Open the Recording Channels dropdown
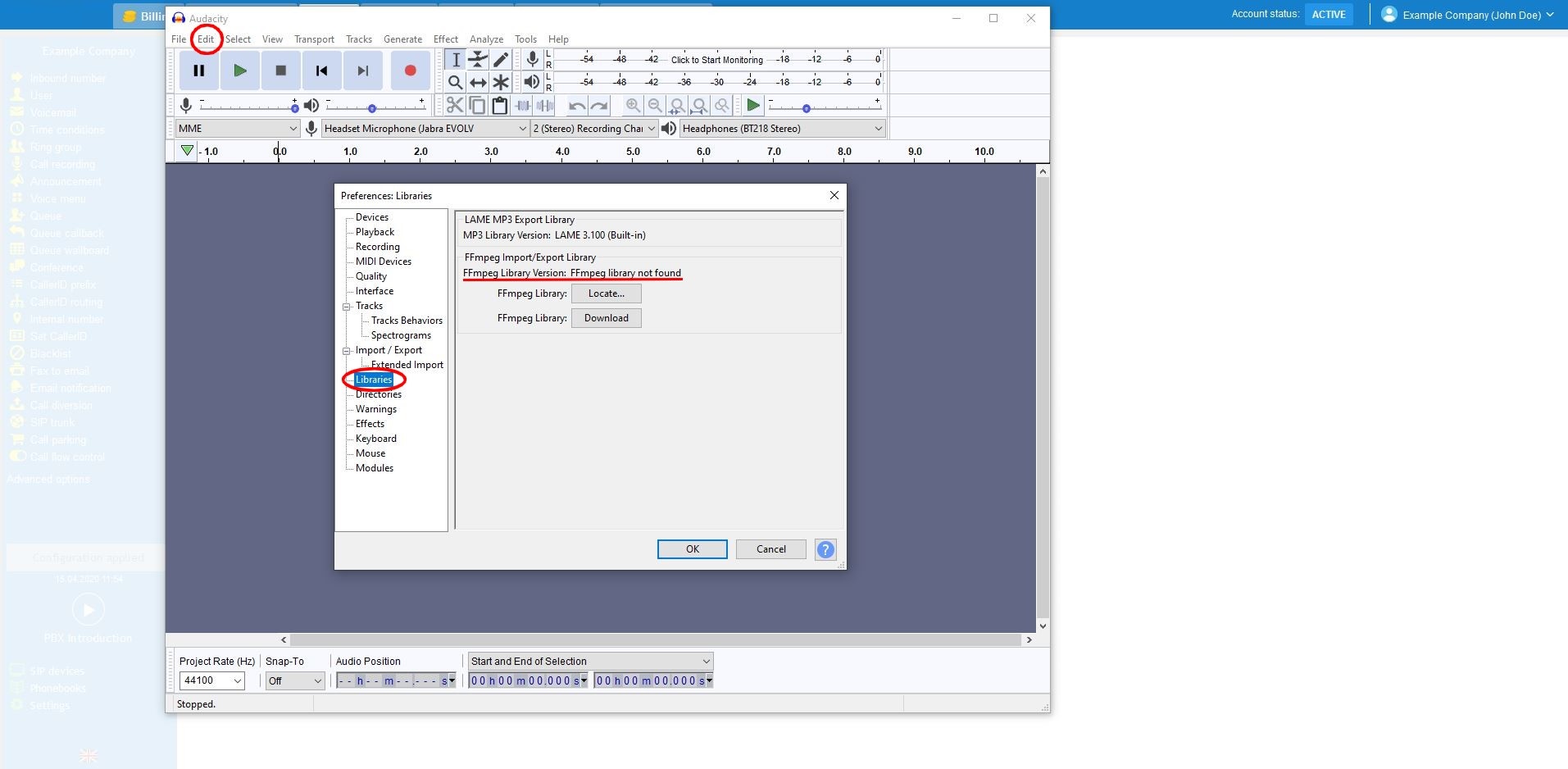The width and height of the screenshot is (1568, 769). [594, 128]
